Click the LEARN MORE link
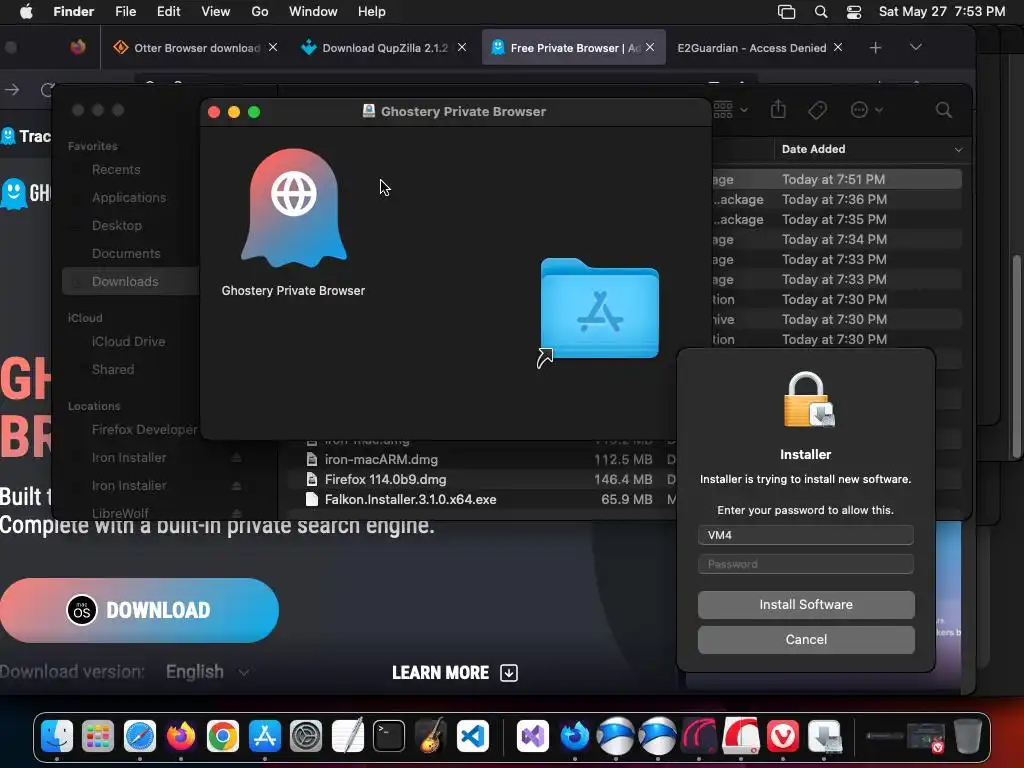The height and width of the screenshot is (768, 1024). (455, 673)
